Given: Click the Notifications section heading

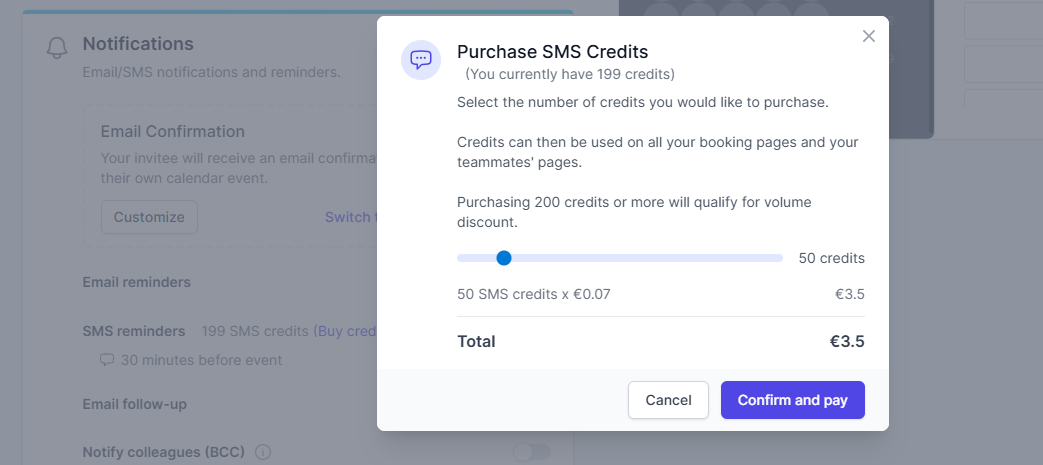Looking at the screenshot, I should (138, 44).
